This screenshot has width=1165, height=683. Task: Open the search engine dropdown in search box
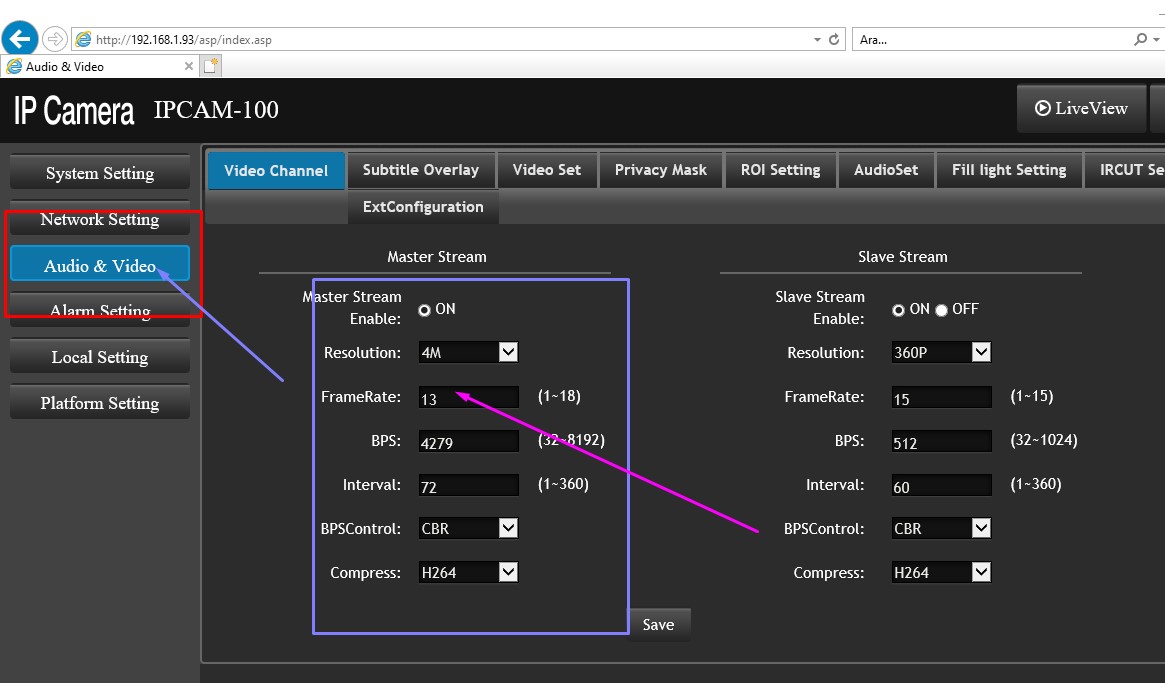point(1156,38)
